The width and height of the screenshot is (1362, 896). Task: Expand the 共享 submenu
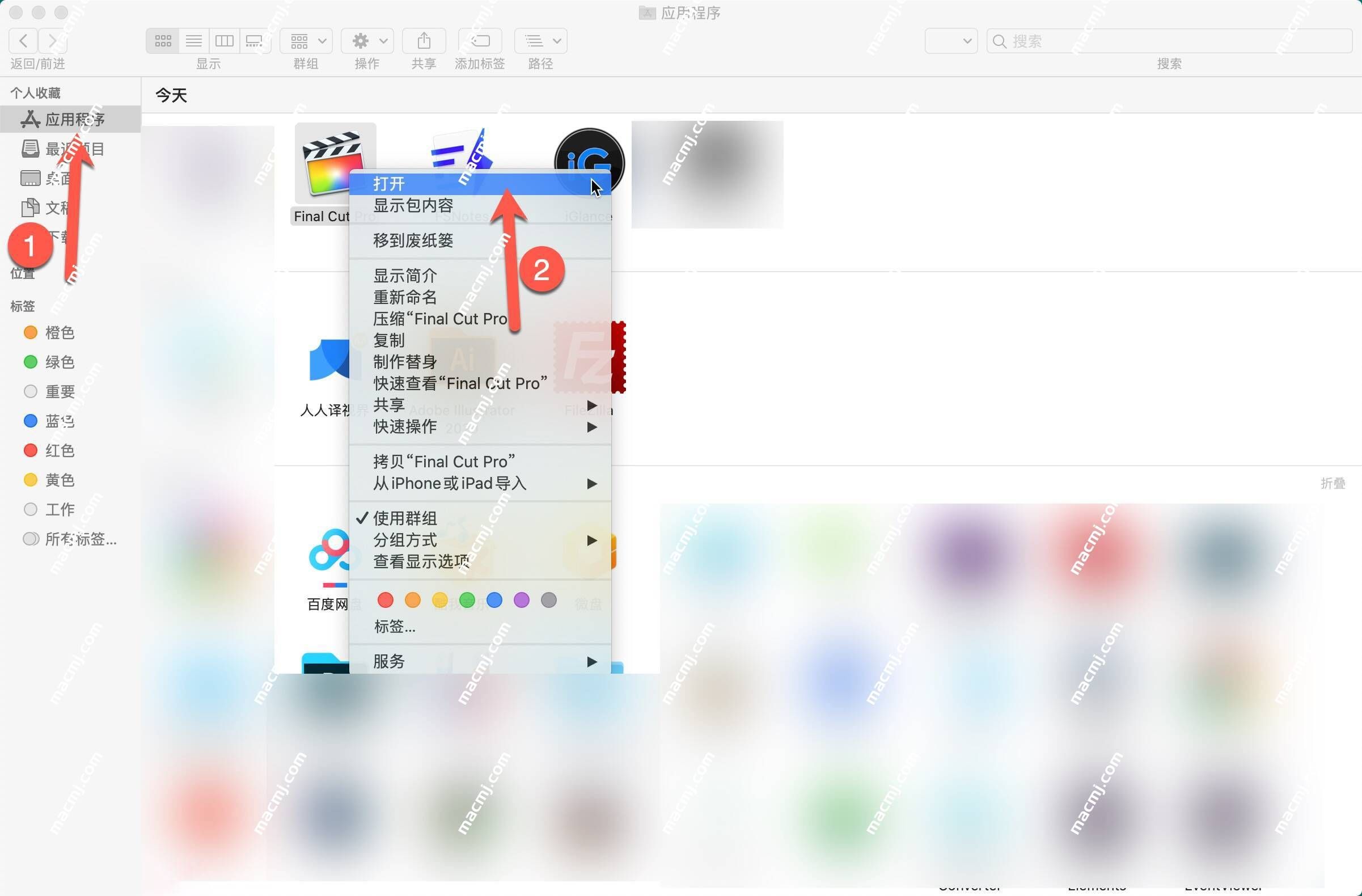tap(480, 405)
